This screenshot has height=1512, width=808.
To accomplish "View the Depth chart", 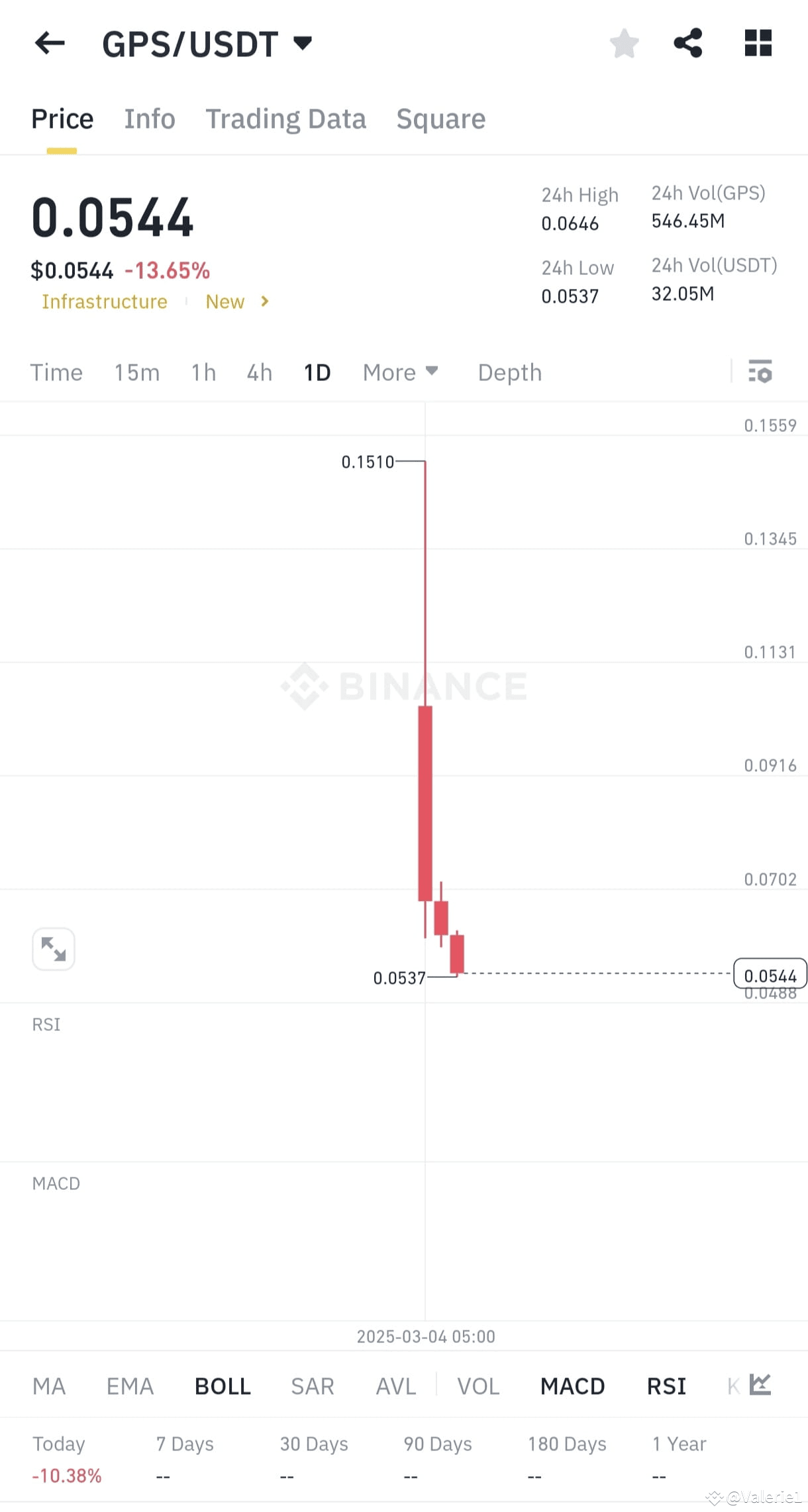I will coord(509,372).
